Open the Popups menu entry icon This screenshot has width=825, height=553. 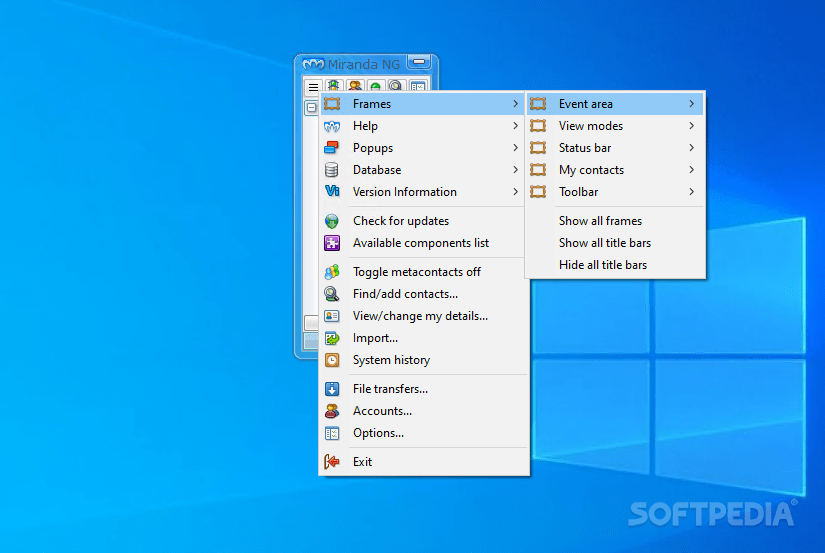tap(332, 148)
